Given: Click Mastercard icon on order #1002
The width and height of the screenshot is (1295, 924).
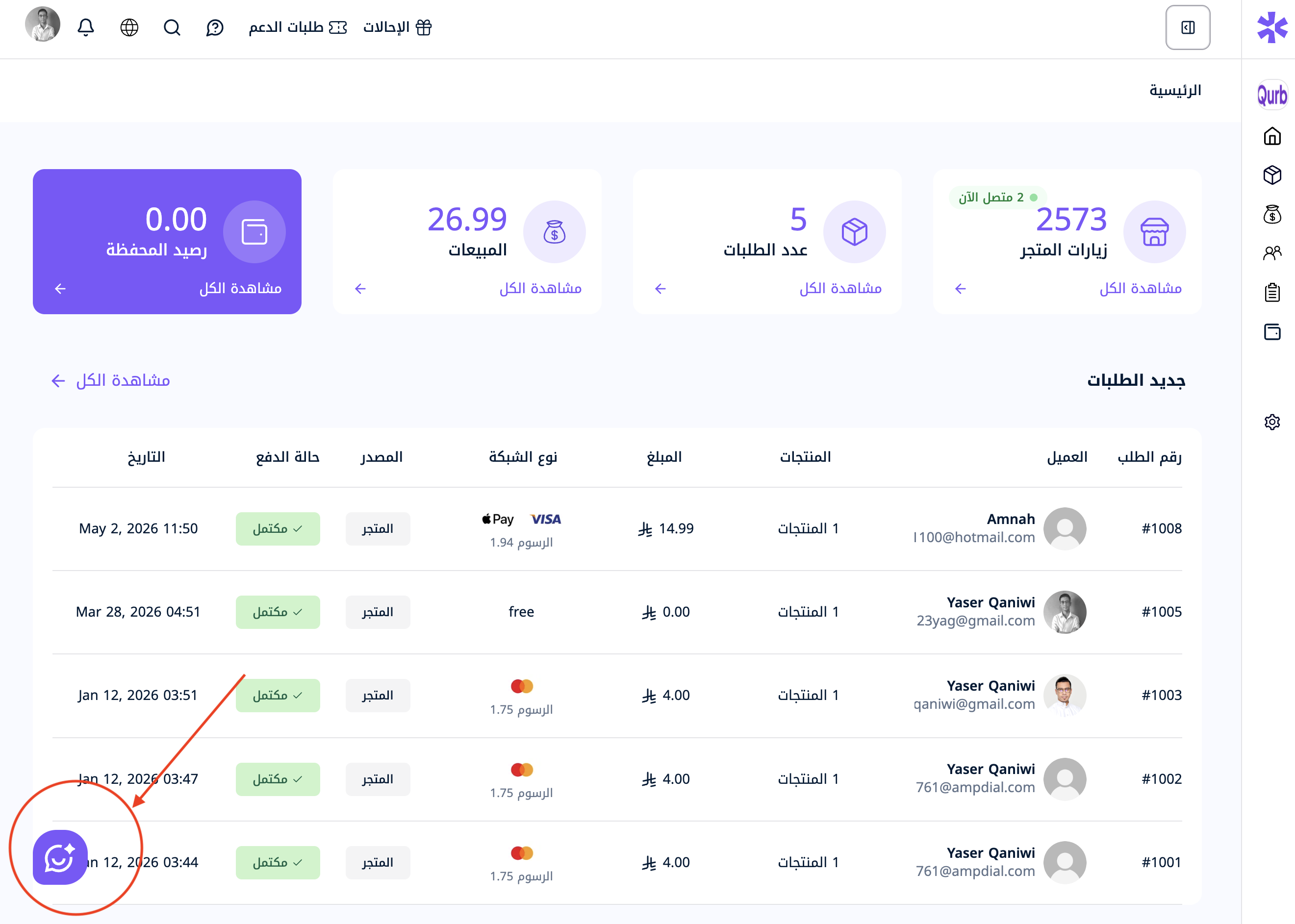Looking at the screenshot, I should click(x=522, y=770).
